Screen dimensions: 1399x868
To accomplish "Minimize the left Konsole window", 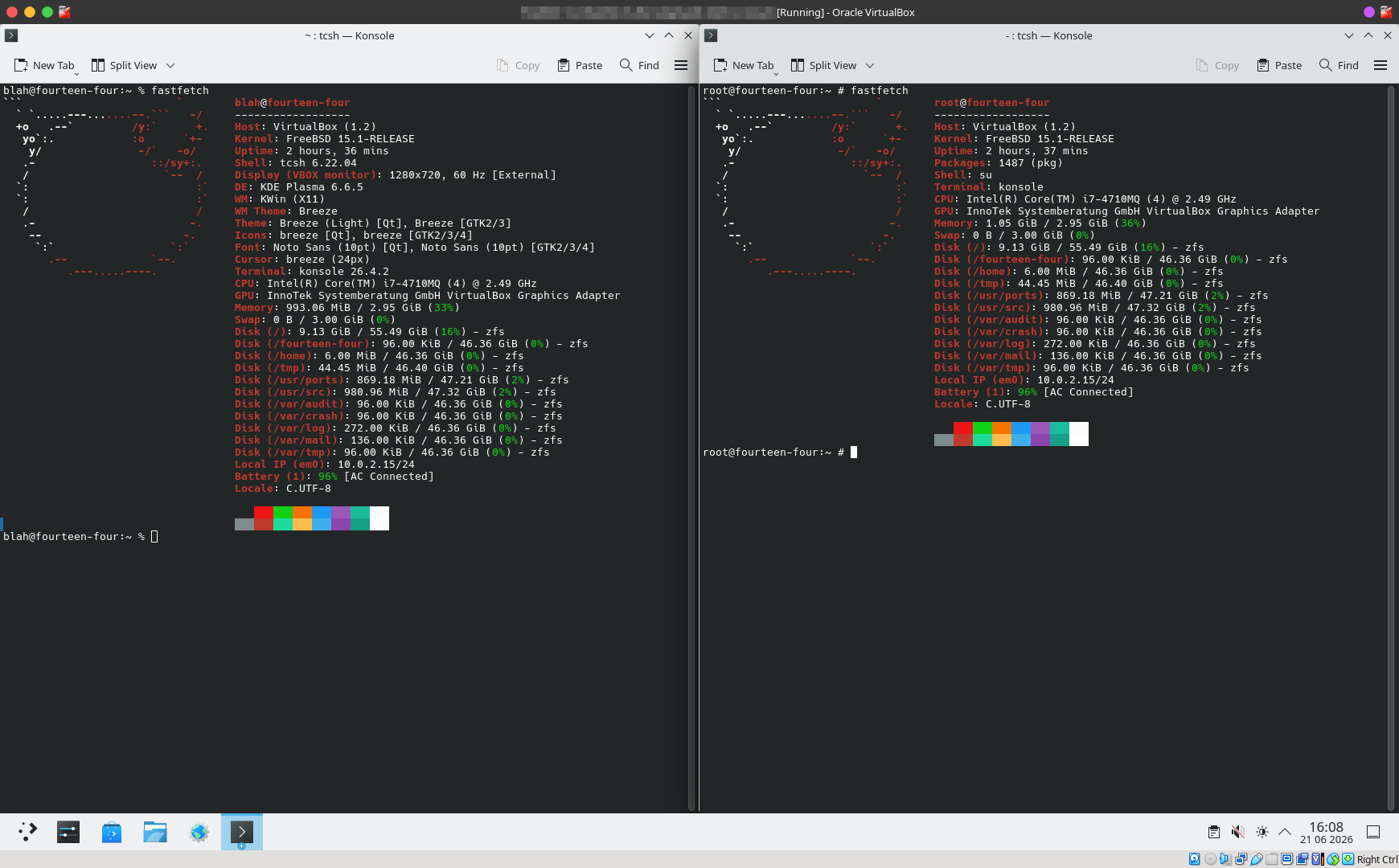I will pyautogui.click(x=650, y=35).
